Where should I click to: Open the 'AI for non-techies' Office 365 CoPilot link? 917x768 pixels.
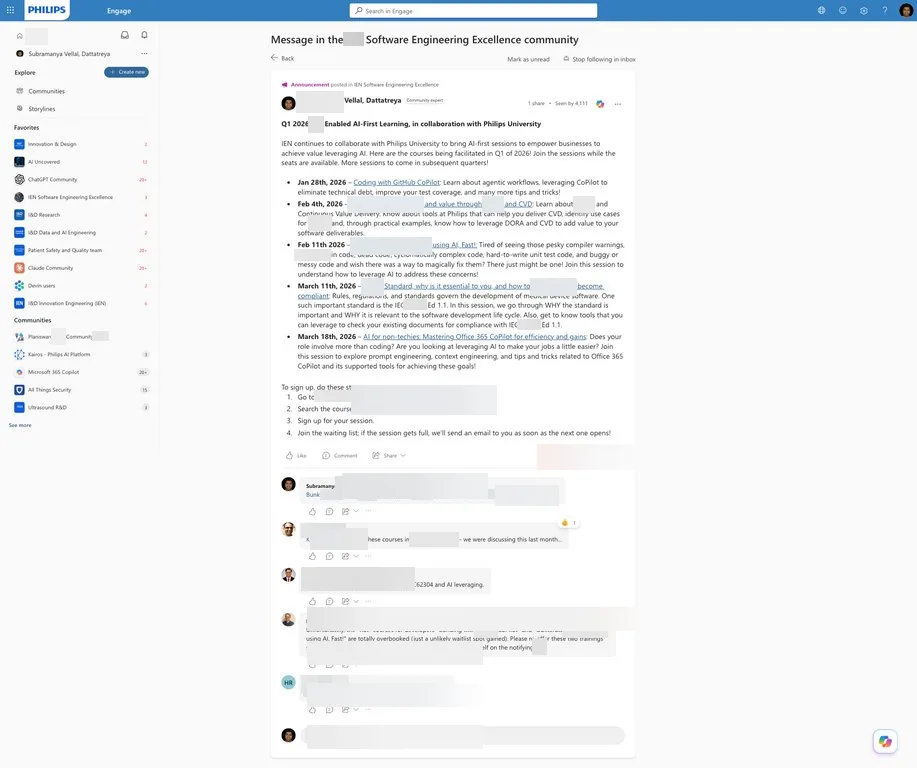pyautogui.click(x=474, y=337)
